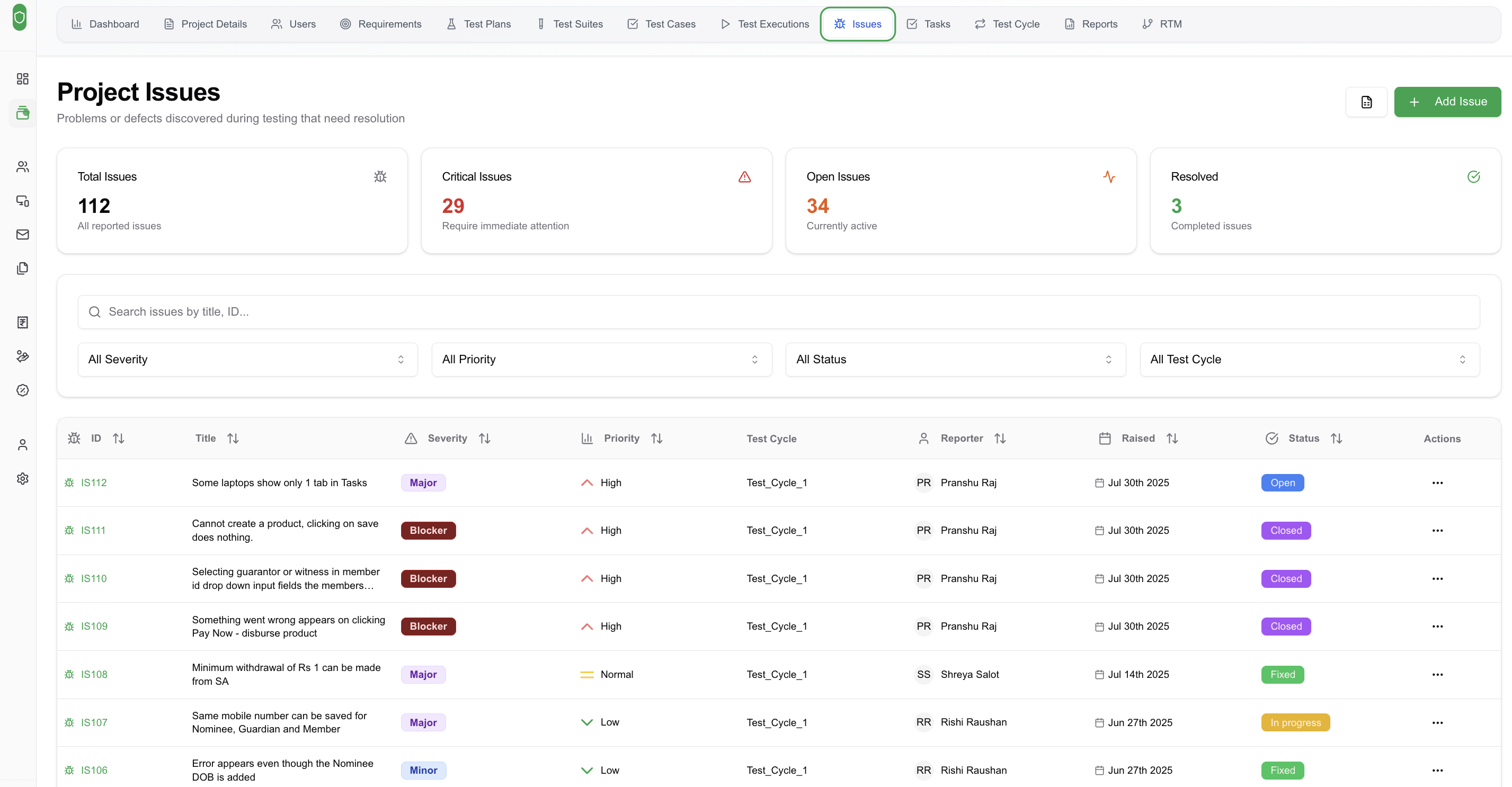The image size is (1512, 787).
Task: Click the In progress status badge for IS107
Action: [x=1295, y=722]
